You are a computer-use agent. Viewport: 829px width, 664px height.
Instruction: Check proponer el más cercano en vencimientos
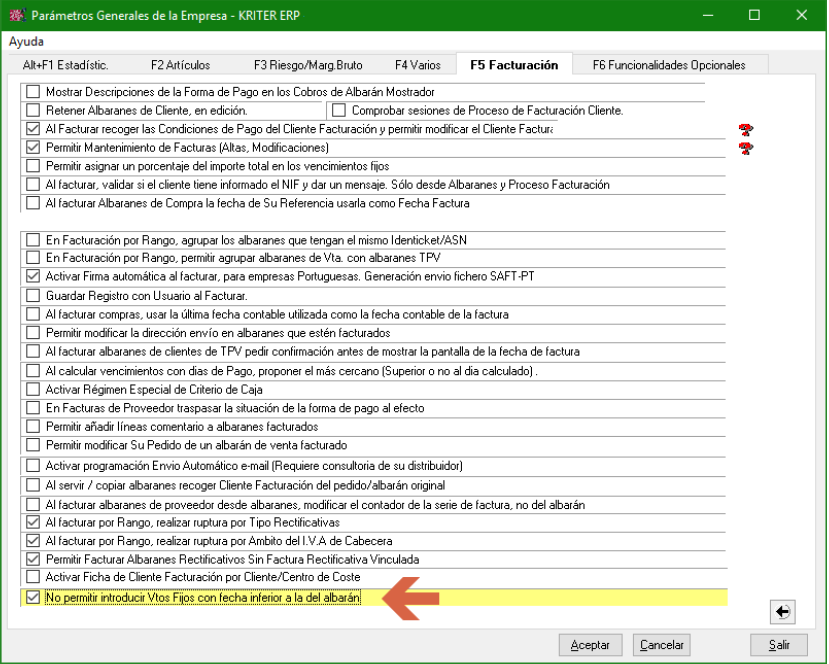pos(33,371)
